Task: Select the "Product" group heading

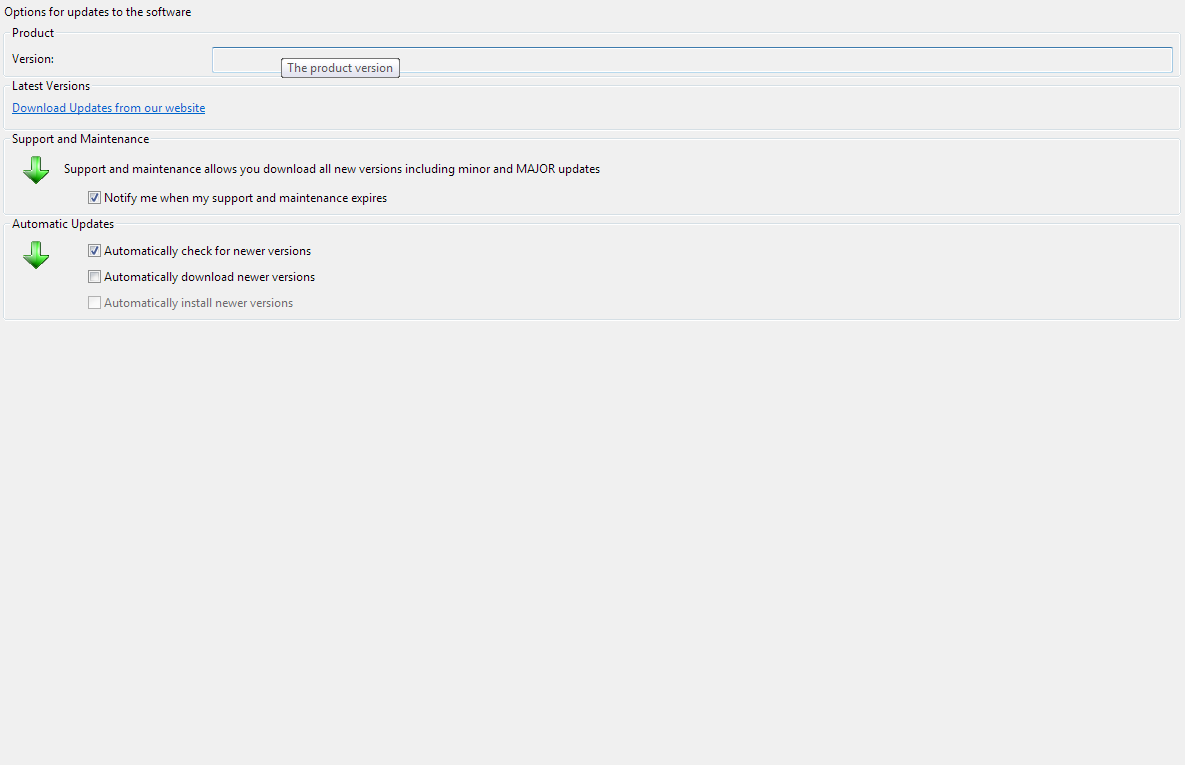Action: (33, 33)
